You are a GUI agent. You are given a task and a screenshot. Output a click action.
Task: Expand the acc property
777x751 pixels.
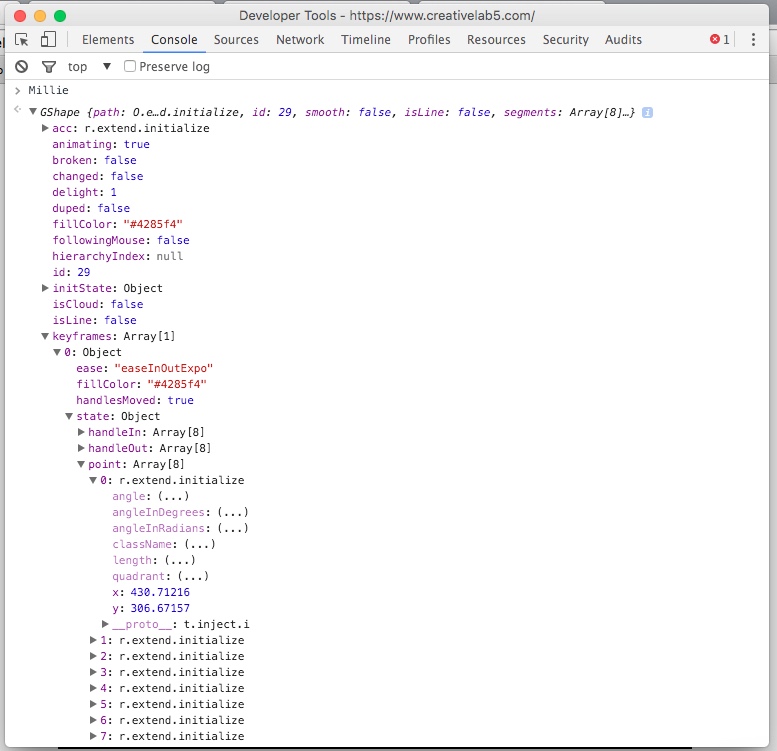[x=45, y=128]
